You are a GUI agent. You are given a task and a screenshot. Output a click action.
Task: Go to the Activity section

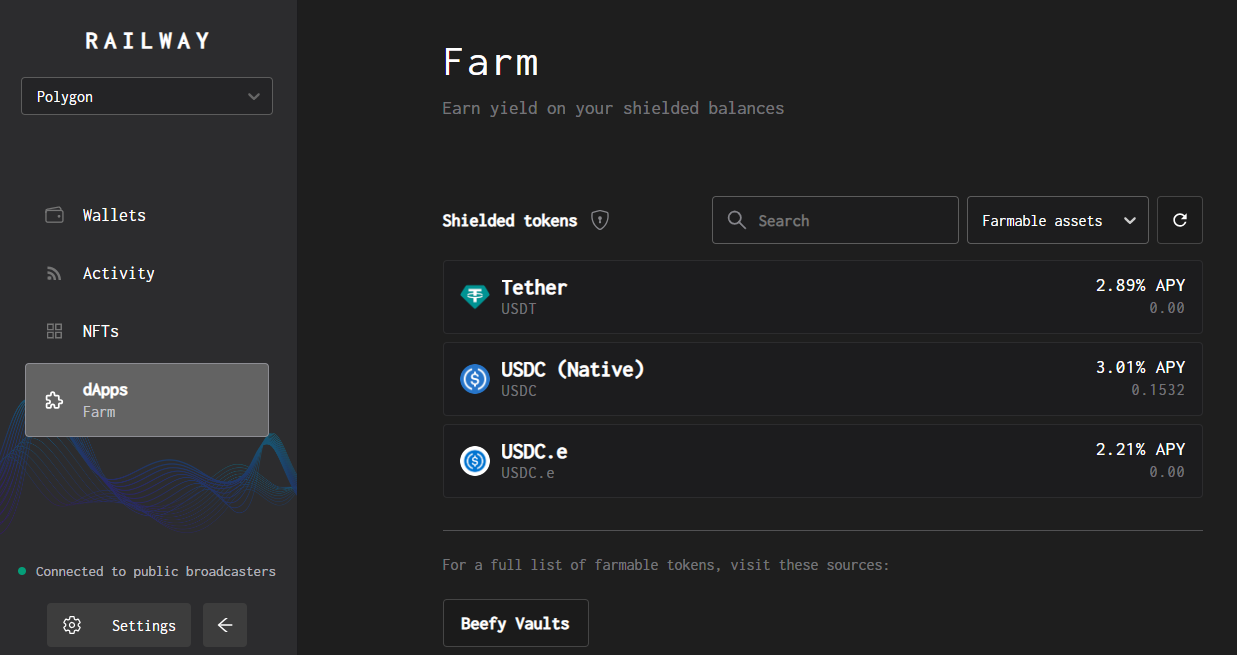click(118, 273)
